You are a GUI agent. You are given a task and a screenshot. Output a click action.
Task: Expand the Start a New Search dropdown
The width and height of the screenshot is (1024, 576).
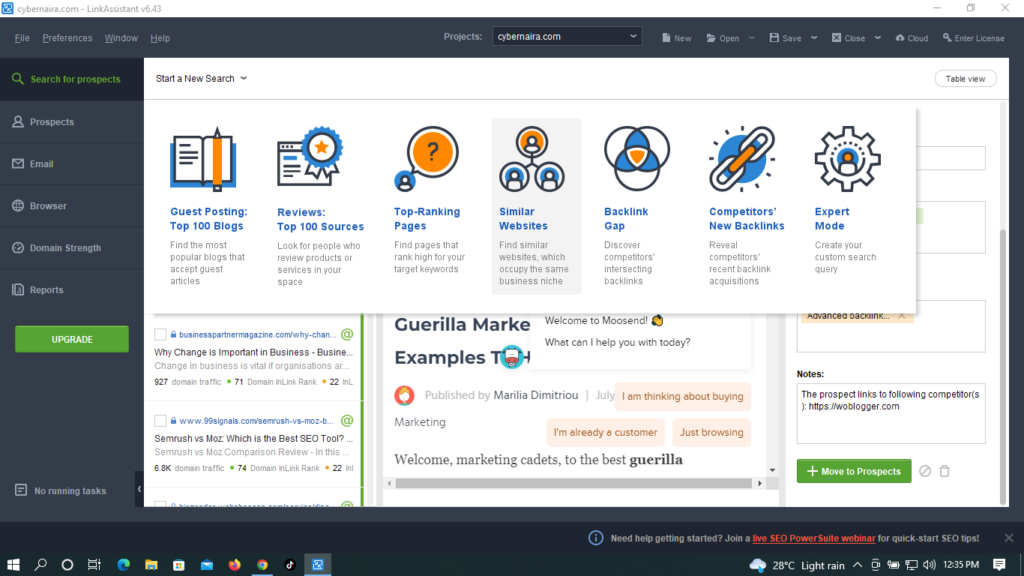tap(201, 77)
